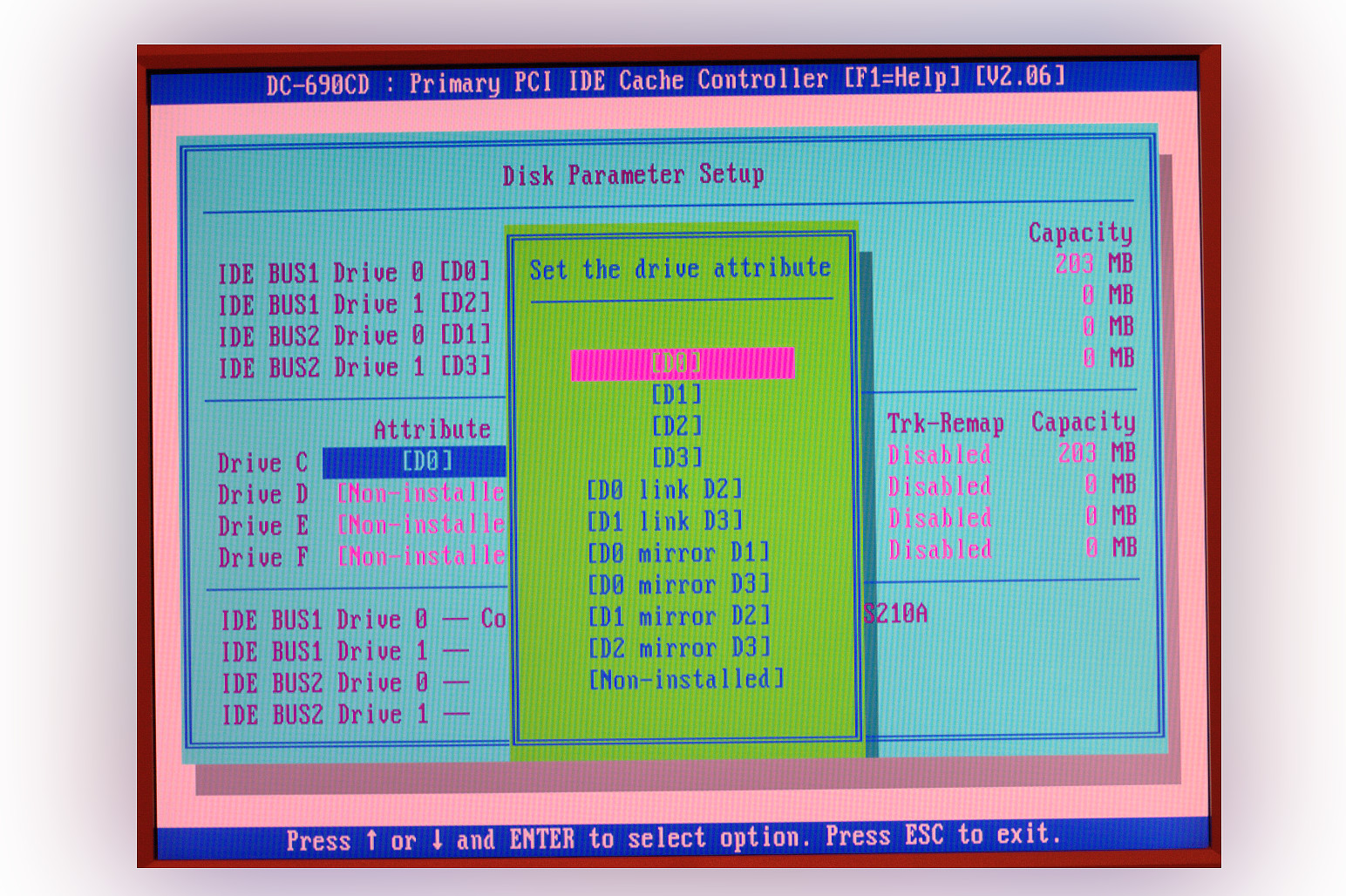
Task: Open Drive C attribute field [D0]
Action: (x=414, y=461)
